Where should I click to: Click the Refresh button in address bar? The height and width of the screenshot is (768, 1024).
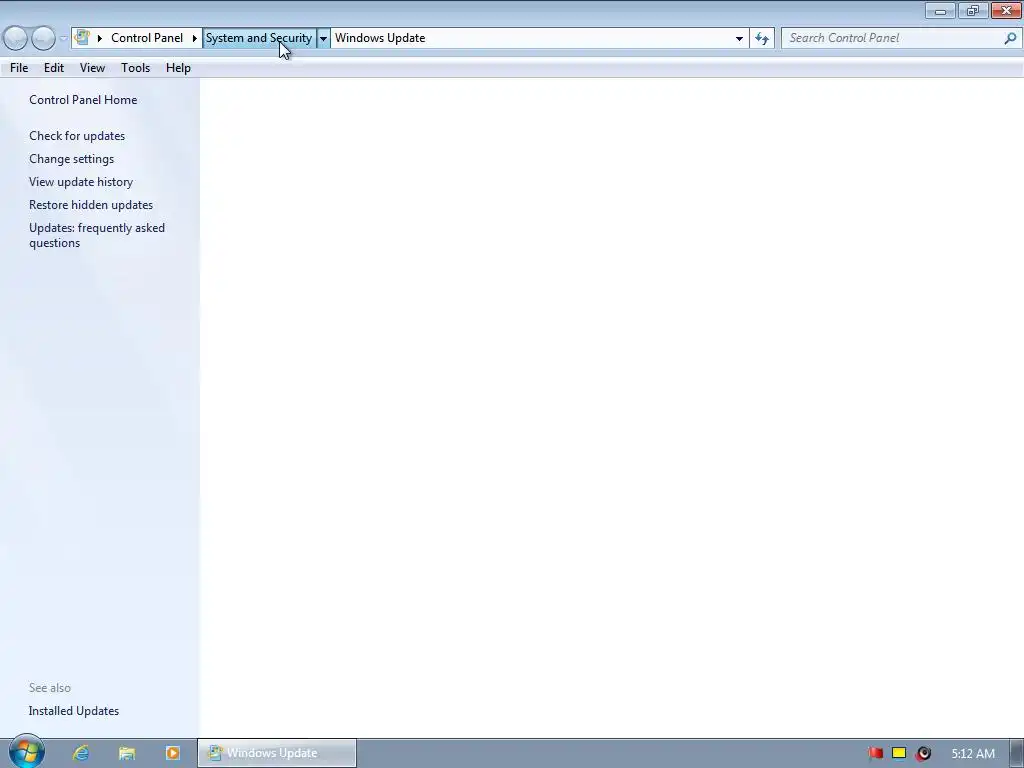(x=762, y=38)
